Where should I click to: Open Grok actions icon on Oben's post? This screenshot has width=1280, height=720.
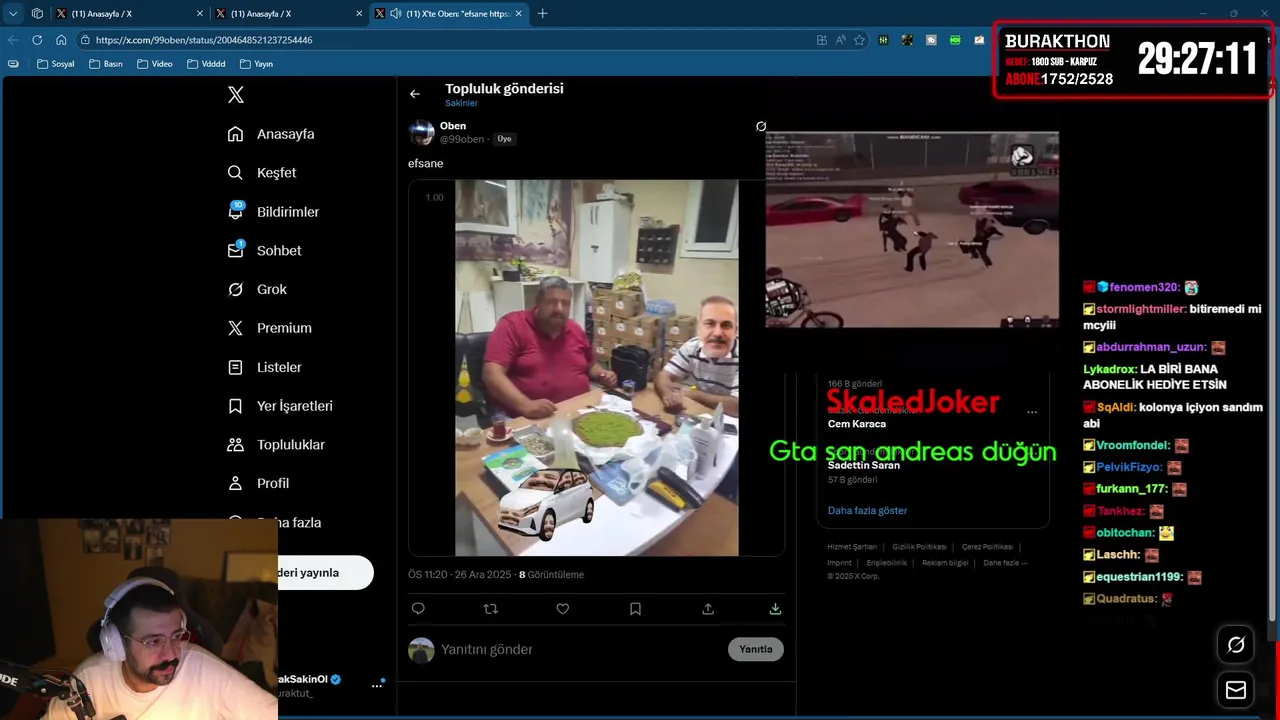[761, 126]
